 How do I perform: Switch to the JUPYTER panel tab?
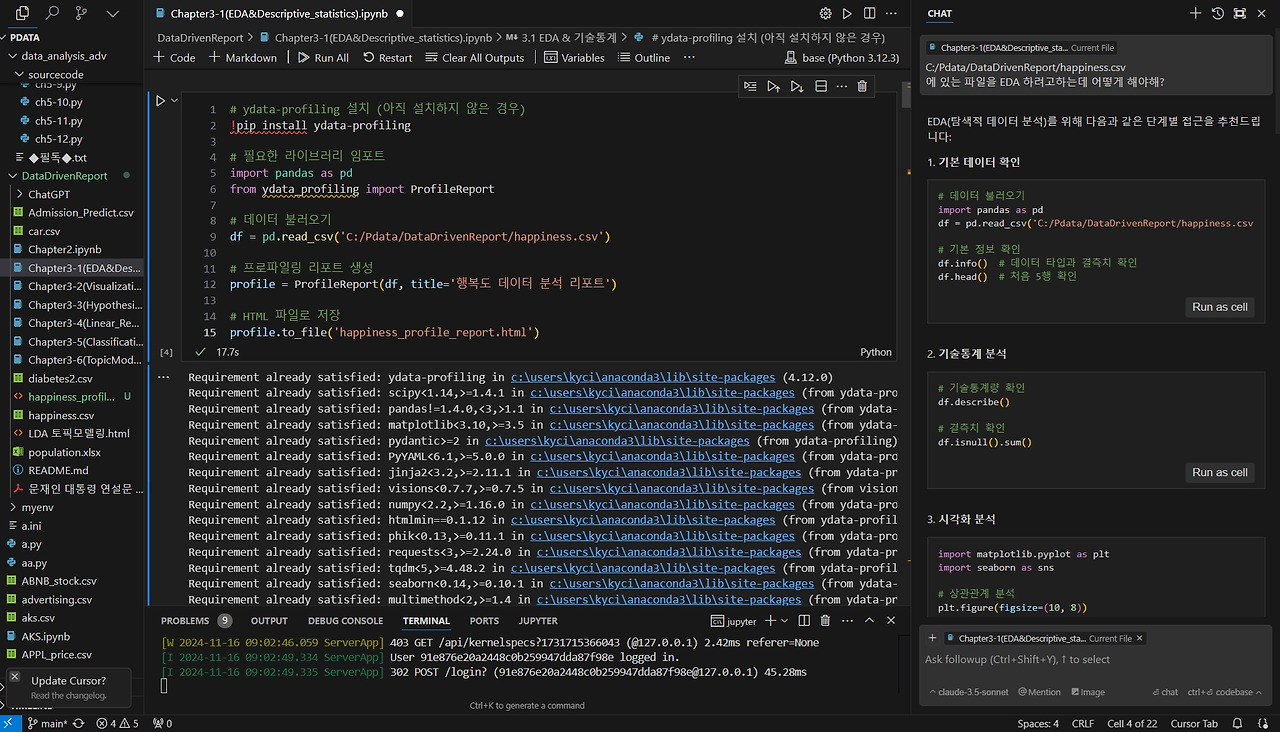[x=537, y=621]
